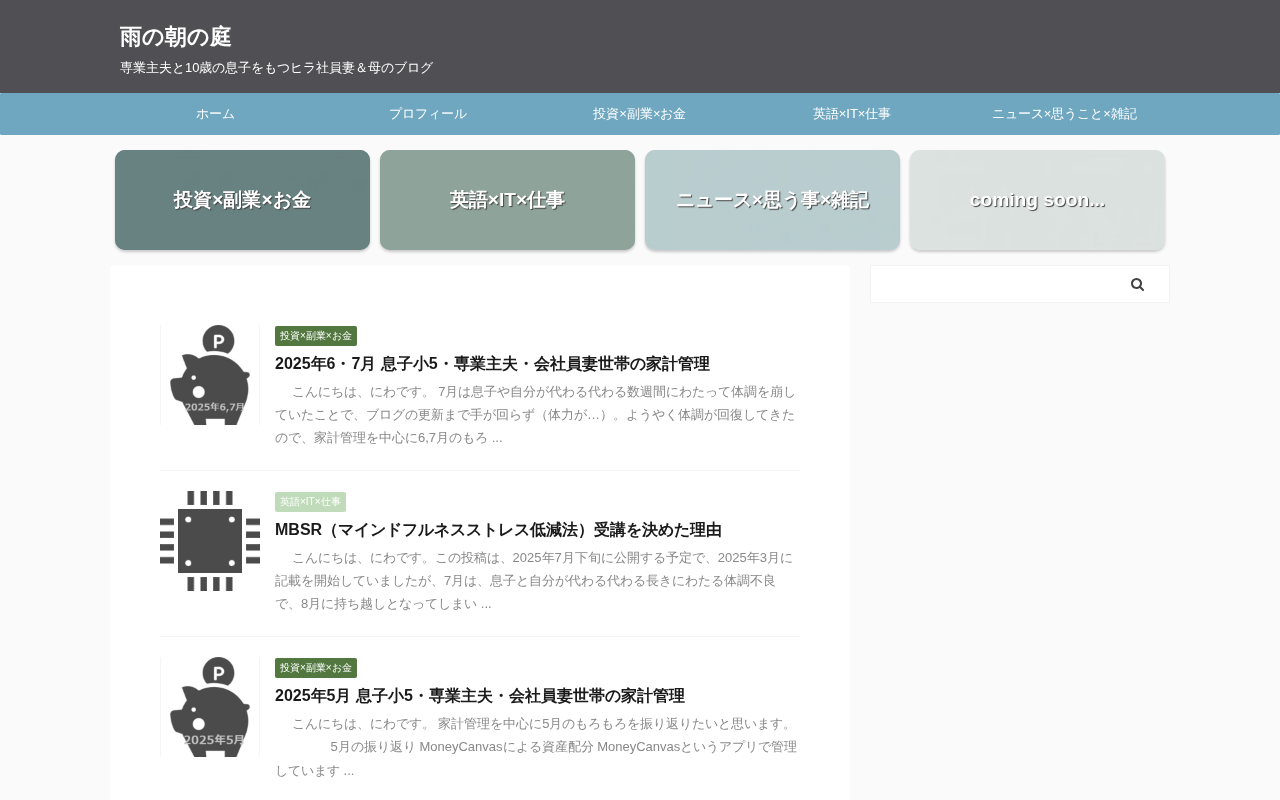
Task: Select 英語×IT×仕事 in the navigation bar
Action: [852, 114]
